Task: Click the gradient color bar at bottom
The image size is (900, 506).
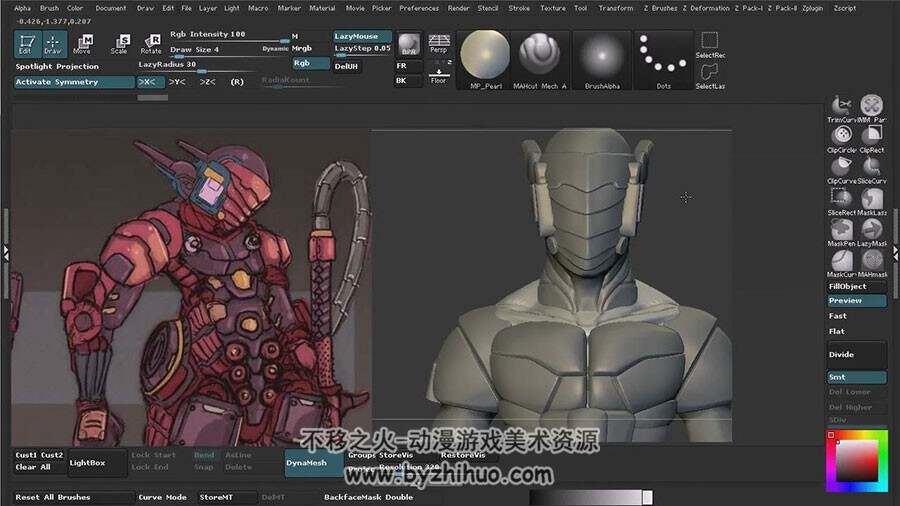Action: coord(591,497)
